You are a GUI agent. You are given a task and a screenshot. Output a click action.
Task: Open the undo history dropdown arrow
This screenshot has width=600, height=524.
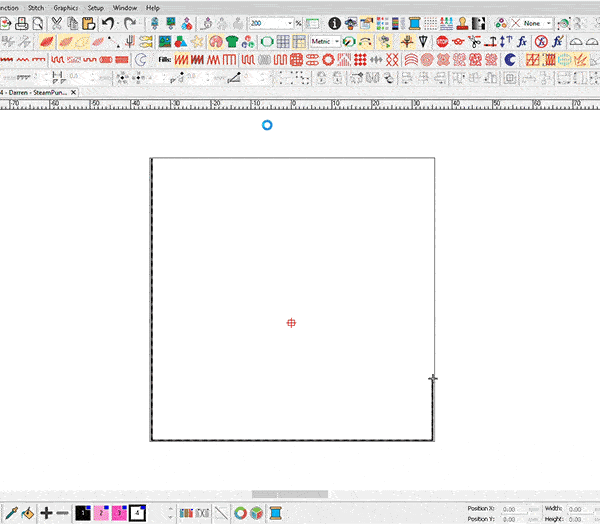click(118, 24)
